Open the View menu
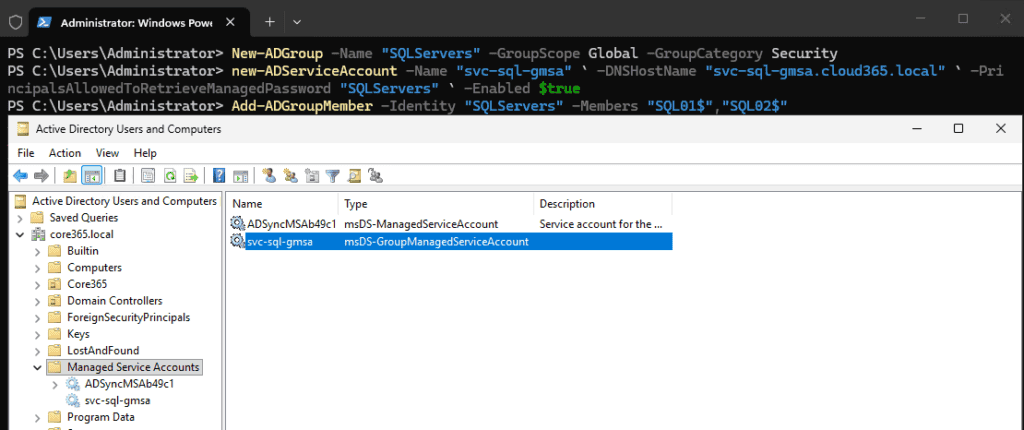Screen dimensions: 1024x430 (107, 153)
